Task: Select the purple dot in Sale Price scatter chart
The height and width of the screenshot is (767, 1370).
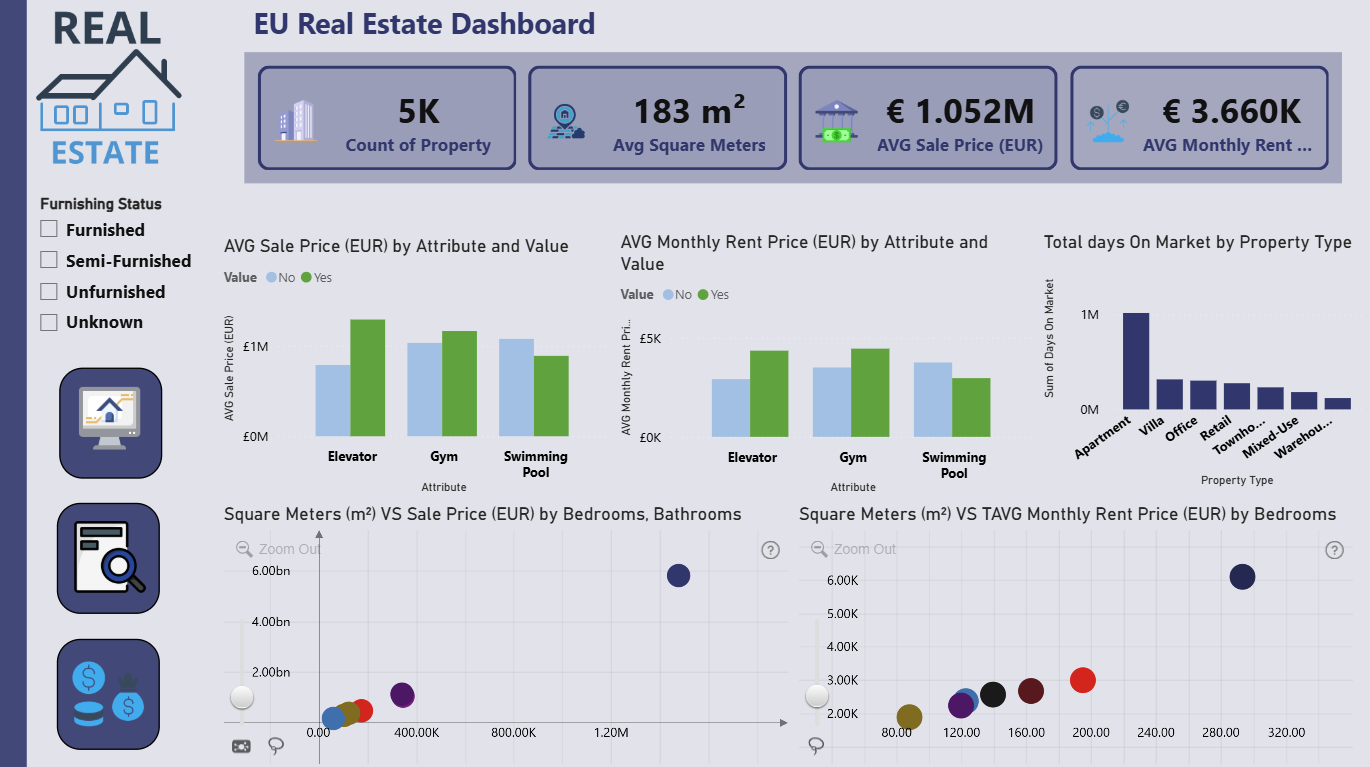Action: 402,695
